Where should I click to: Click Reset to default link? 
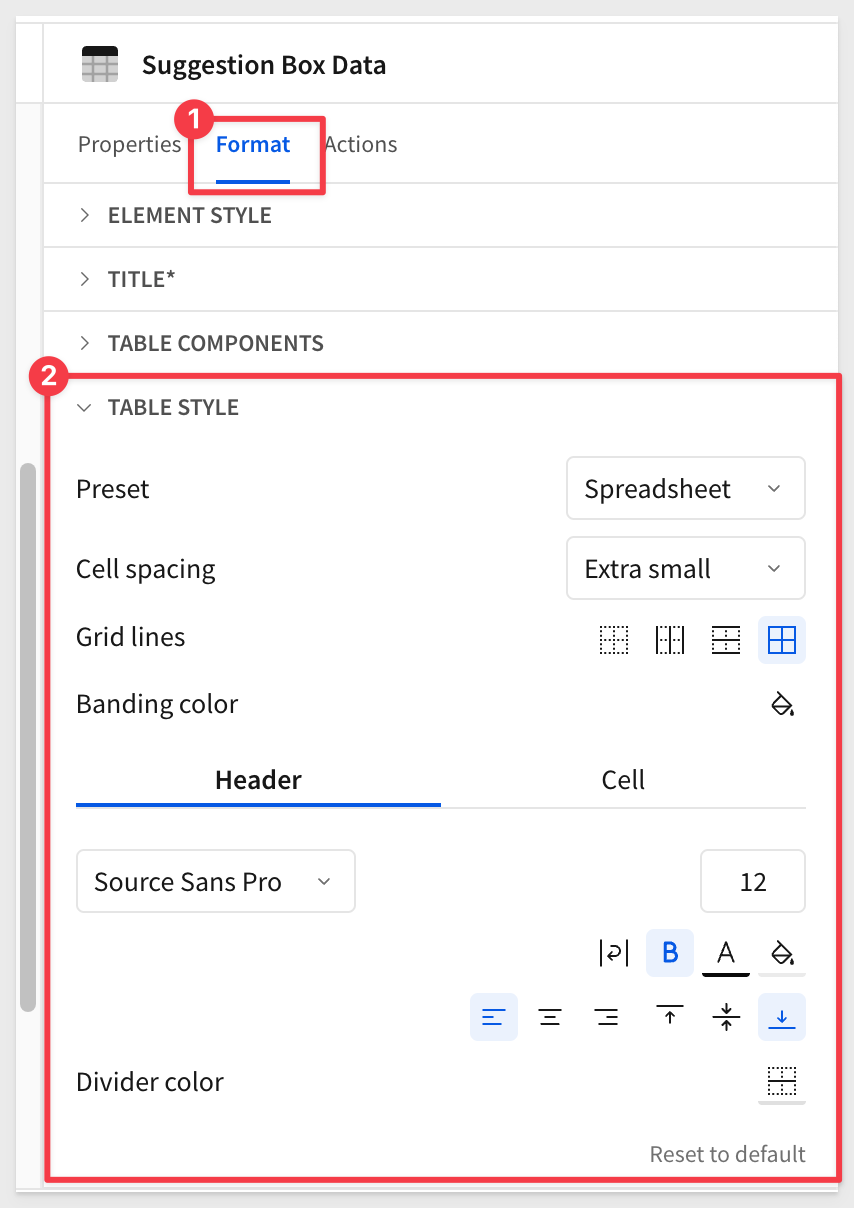[x=728, y=1154]
